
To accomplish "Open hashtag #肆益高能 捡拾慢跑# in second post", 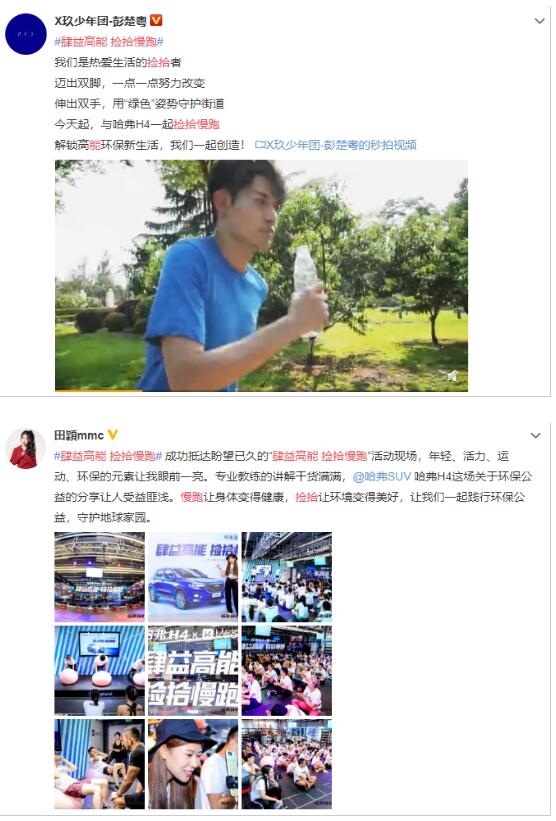I will 108,456.
